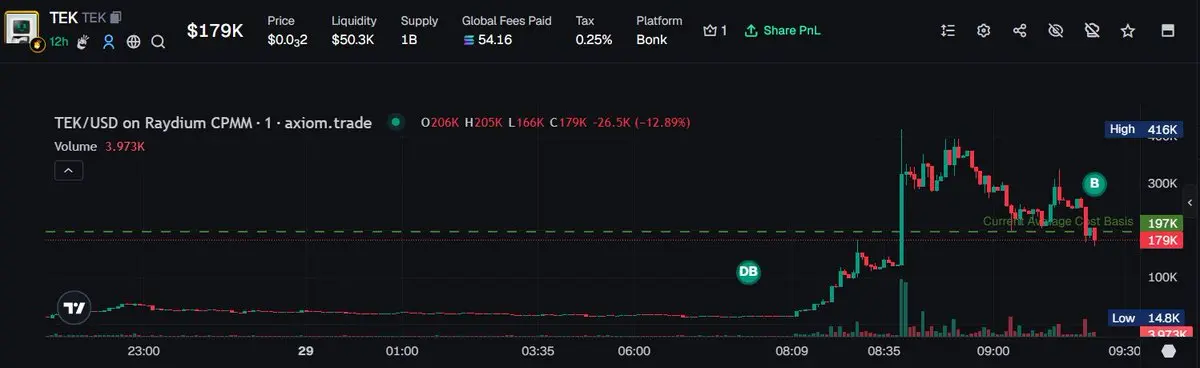Click the 179K current price label
1200x368 pixels.
(x=1160, y=240)
